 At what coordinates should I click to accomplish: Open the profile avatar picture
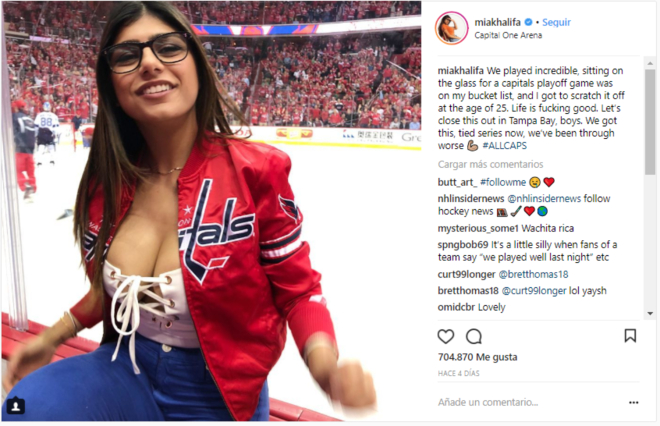tap(452, 28)
